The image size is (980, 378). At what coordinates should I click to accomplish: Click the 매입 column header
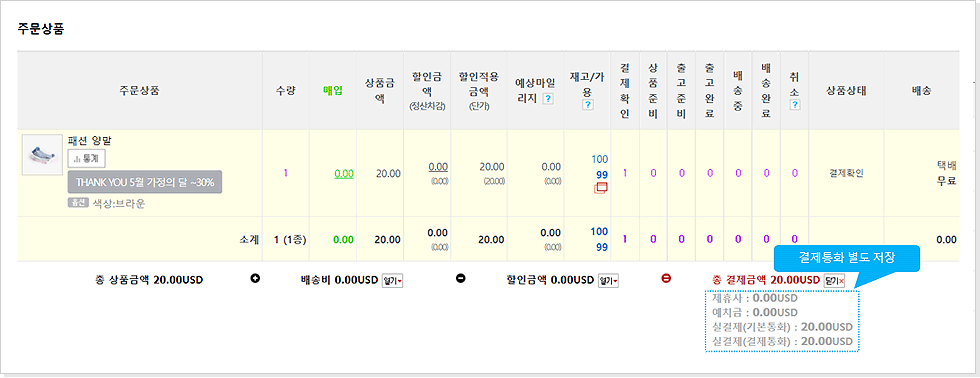[332, 91]
